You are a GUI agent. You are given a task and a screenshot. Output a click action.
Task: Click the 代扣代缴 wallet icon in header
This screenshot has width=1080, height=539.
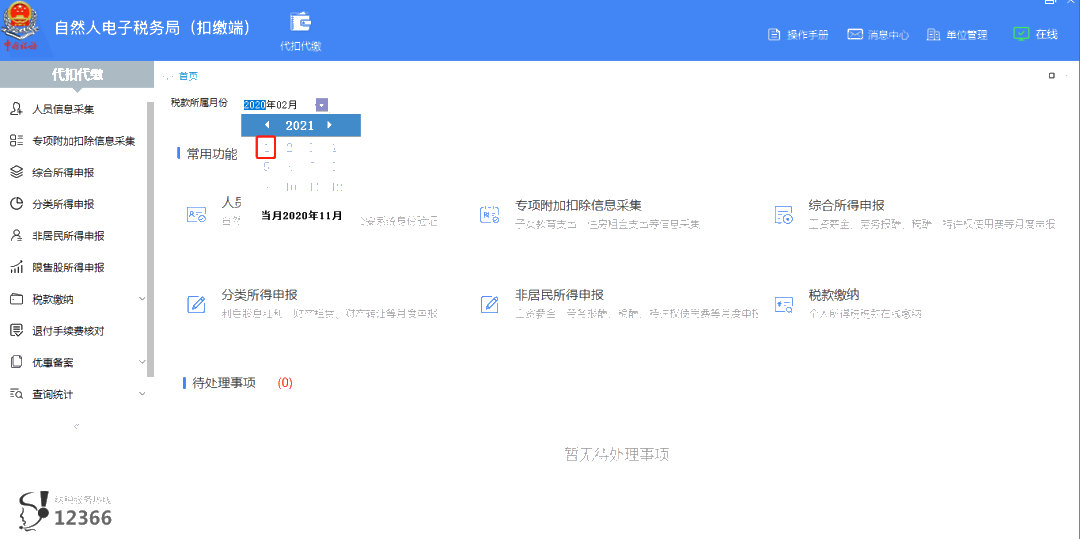click(x=299, y=23)
